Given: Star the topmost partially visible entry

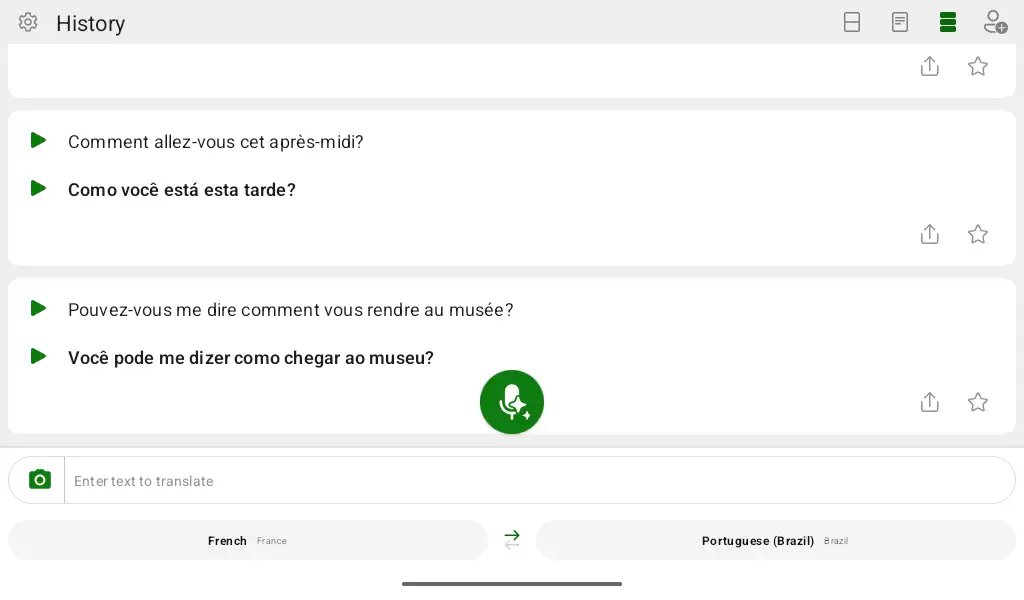Looking at the screenshot, I should 978,66.
